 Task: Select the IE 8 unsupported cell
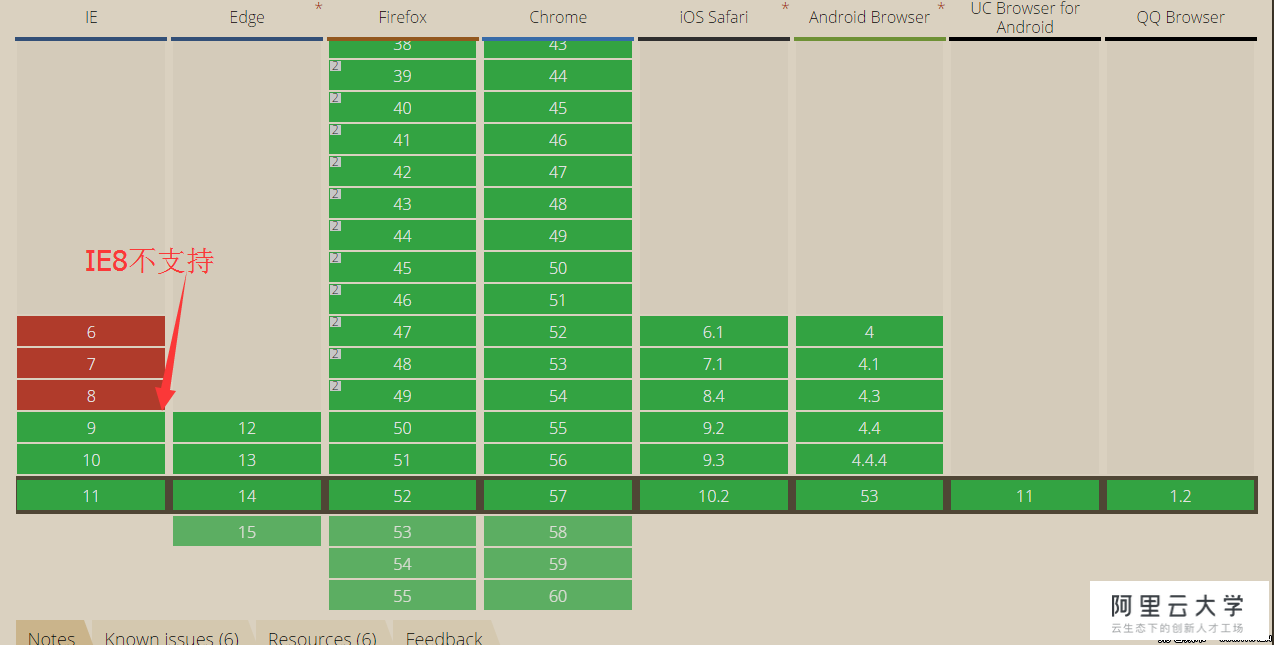pyautogui.click(x=91, y=396)
